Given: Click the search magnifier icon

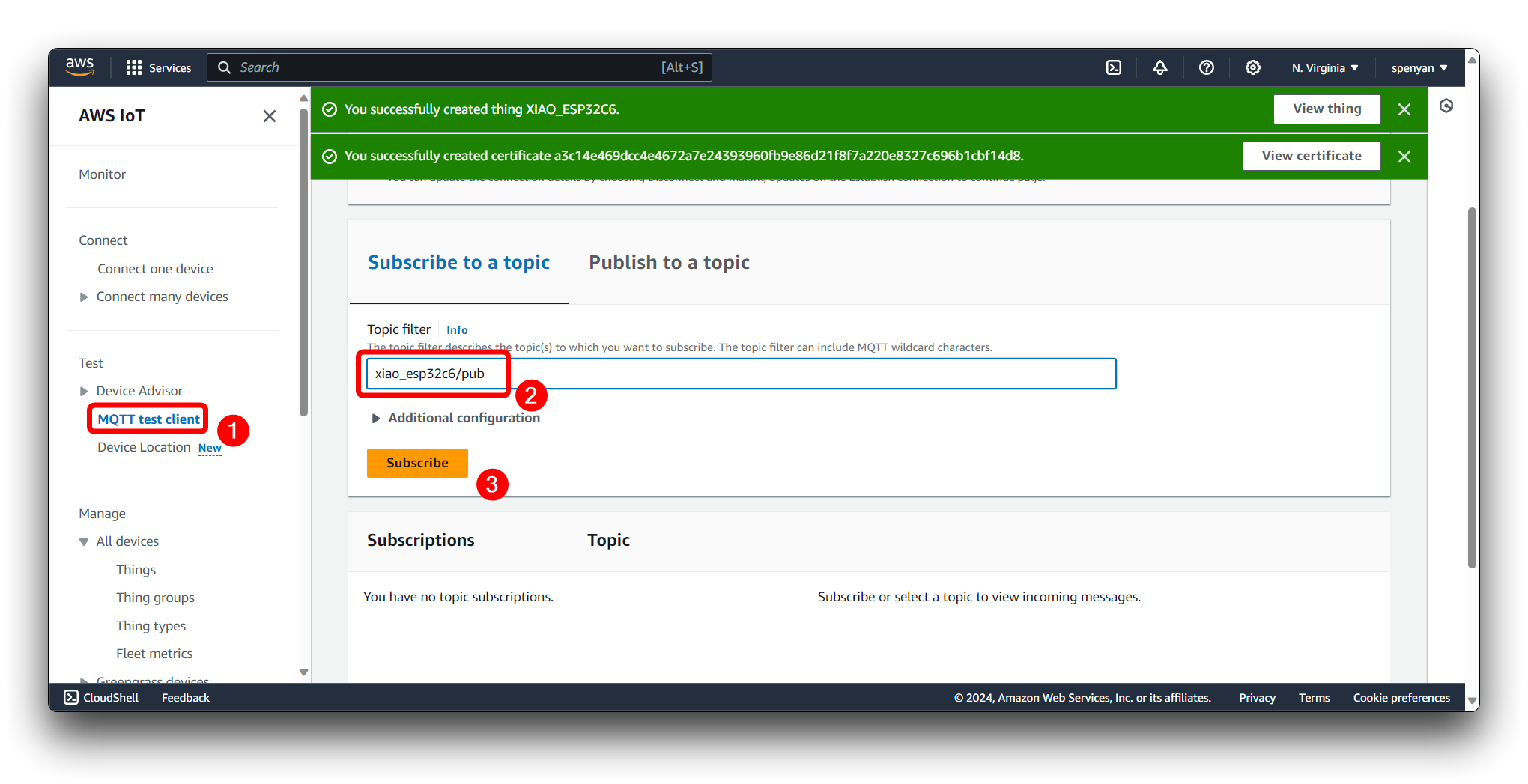Looking at the screenshot, I should click(x=224, y=67).
